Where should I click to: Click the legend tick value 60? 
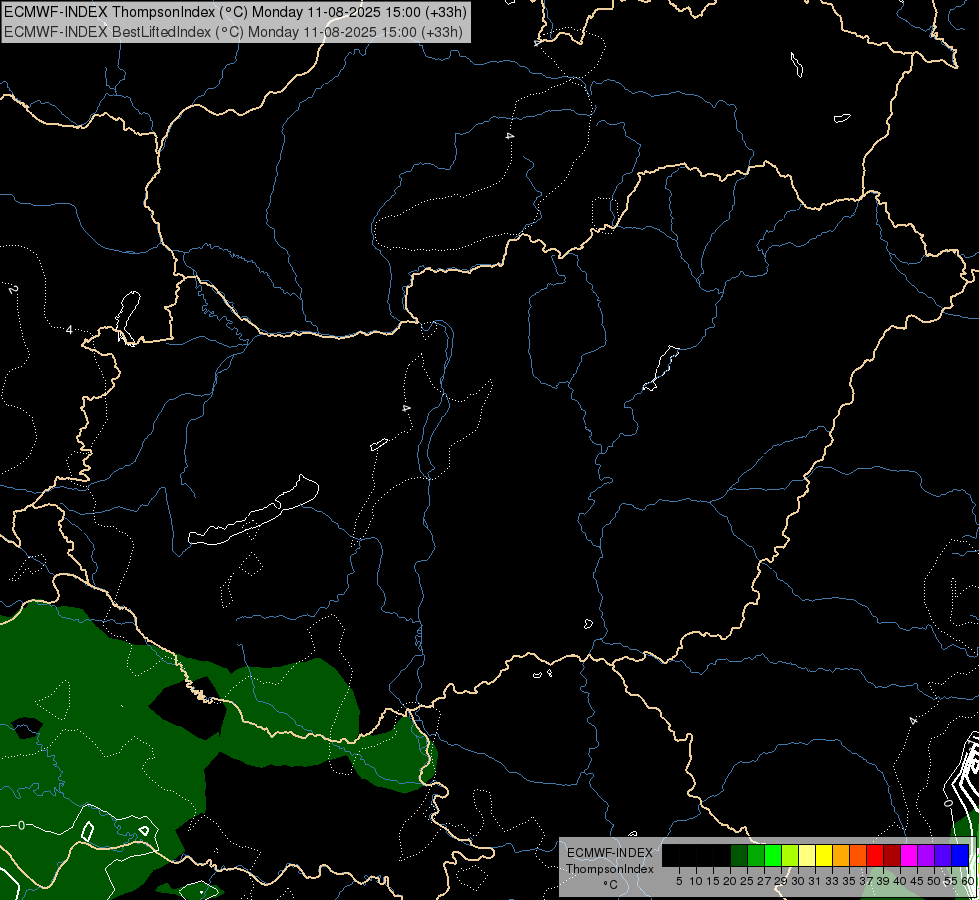point(968,881)
